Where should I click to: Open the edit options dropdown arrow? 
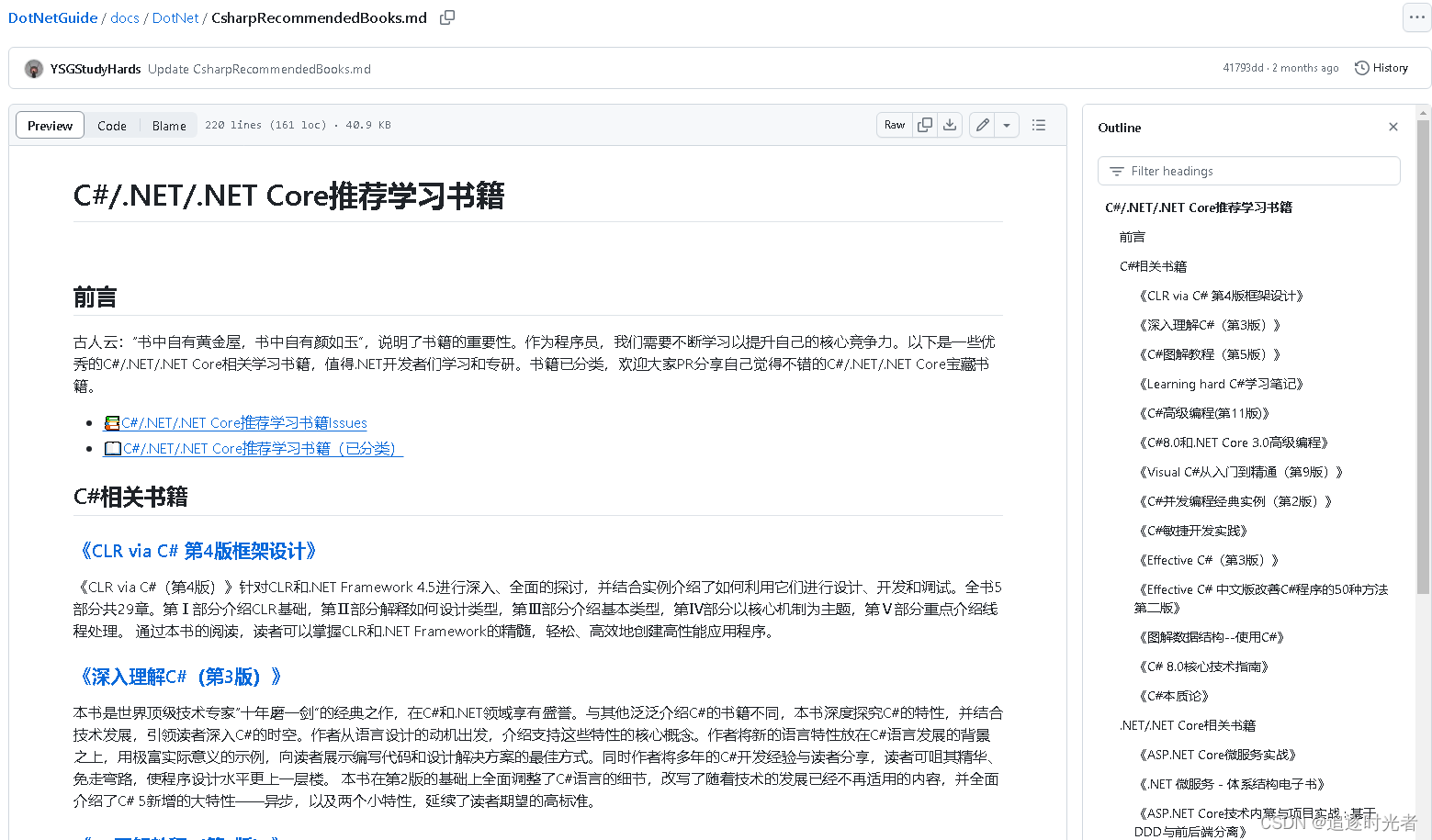tap(1007, 124)
